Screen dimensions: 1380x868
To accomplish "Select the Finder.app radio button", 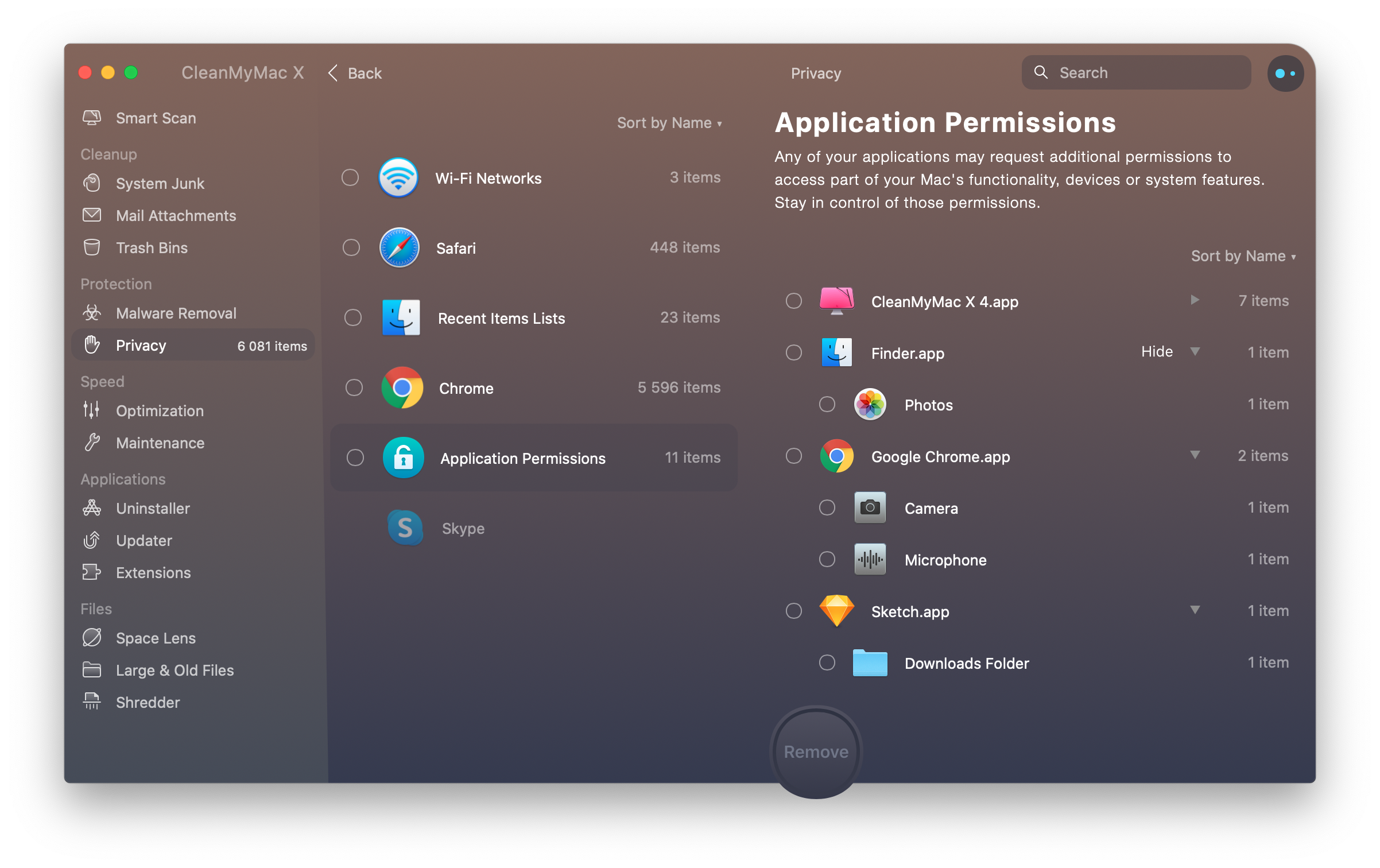I will tap(794, 352).
